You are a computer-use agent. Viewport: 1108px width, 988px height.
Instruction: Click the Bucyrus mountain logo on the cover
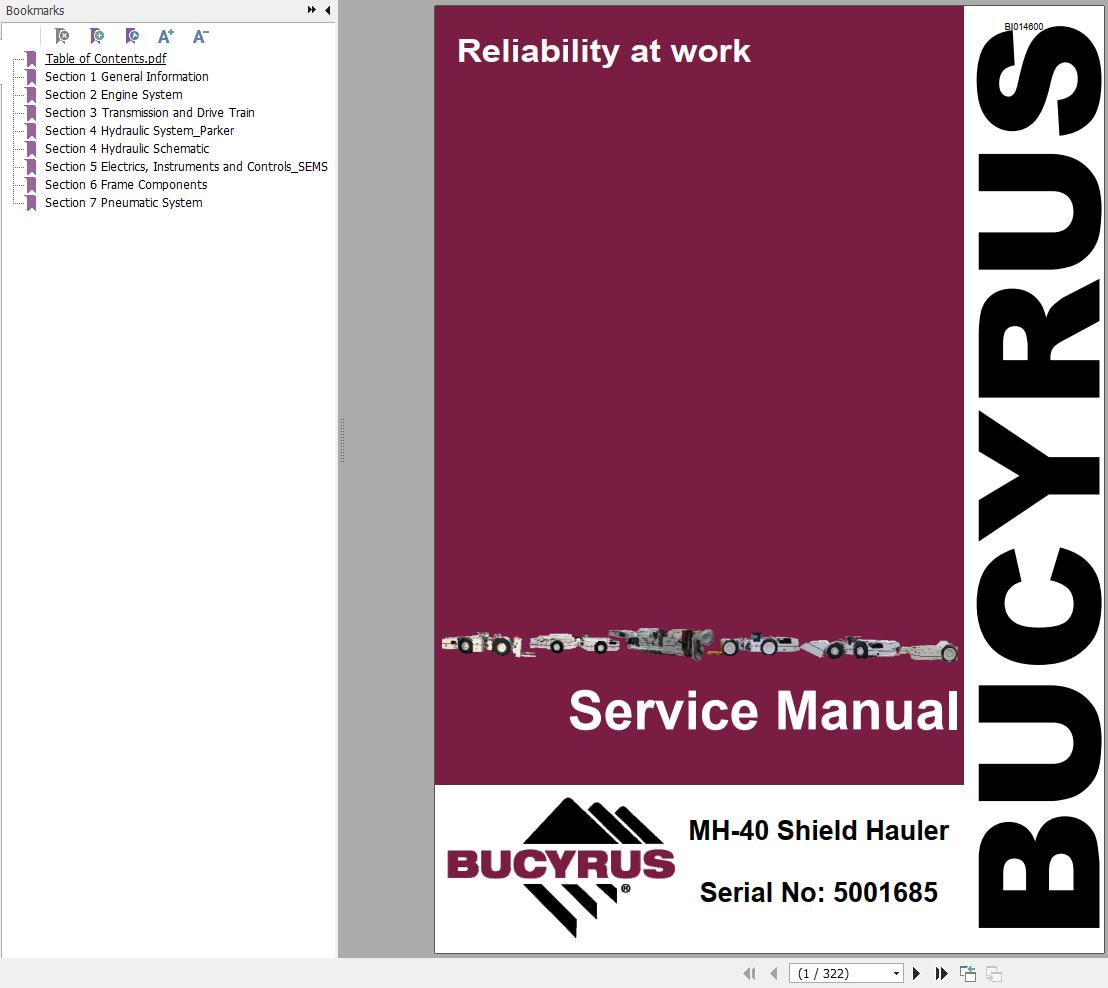point(561,868)
